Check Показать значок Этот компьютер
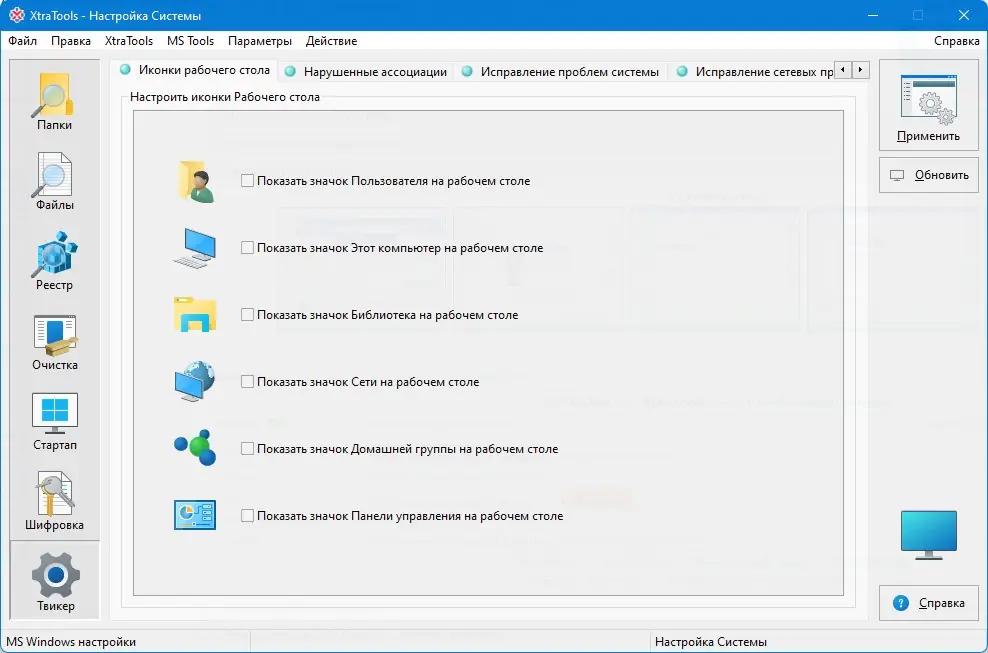Screen dimensions: 988x653 point(247,248)
